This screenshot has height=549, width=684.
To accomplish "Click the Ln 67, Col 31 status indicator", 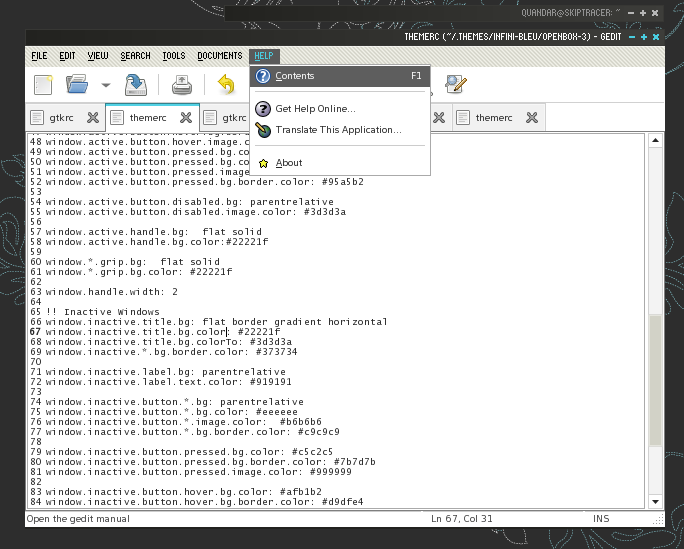I will [x=462, y=519].
